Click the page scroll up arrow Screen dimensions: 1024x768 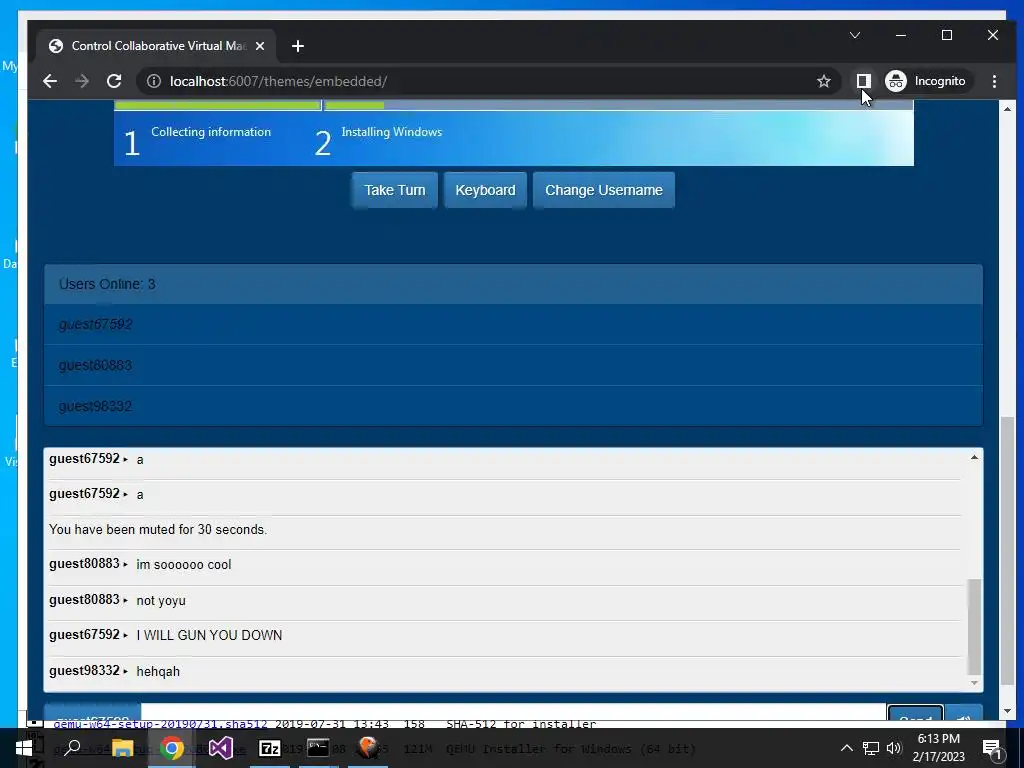pyautogui.click(x=1008, y=109)
